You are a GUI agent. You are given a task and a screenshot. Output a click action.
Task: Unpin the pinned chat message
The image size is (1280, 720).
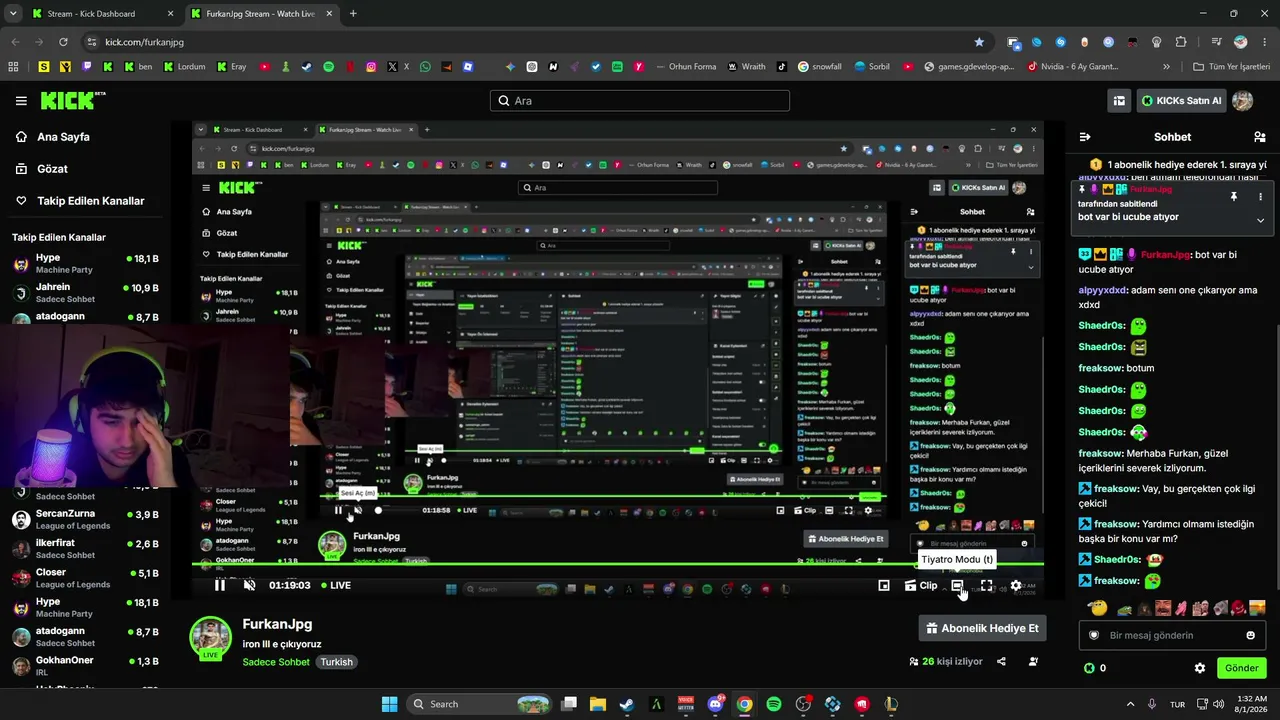tap(1234, 197)
